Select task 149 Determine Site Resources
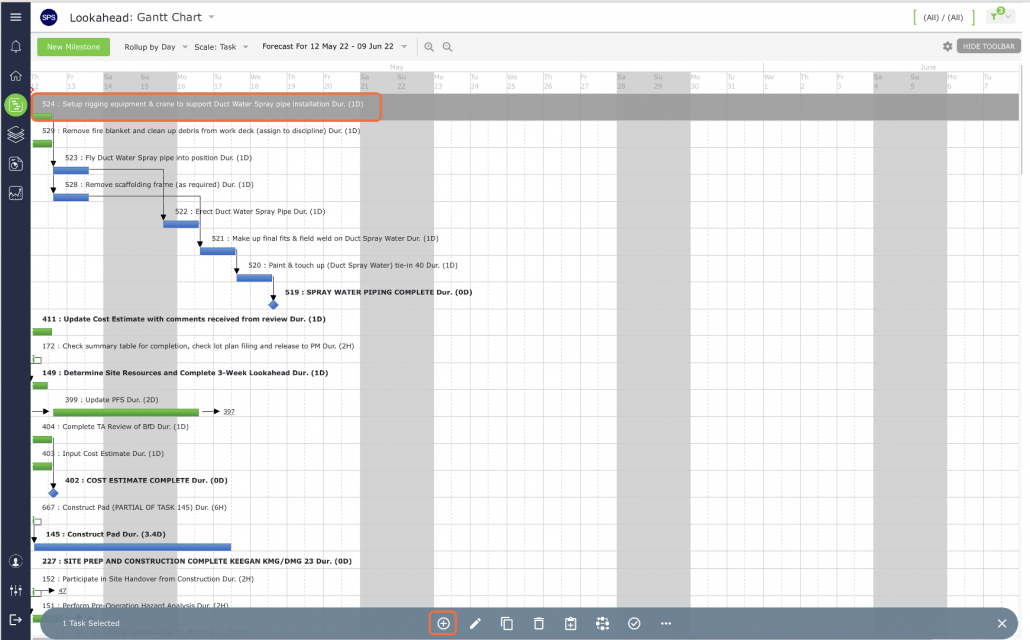This screenshot has height=640, width=1030. pos(185,373)
